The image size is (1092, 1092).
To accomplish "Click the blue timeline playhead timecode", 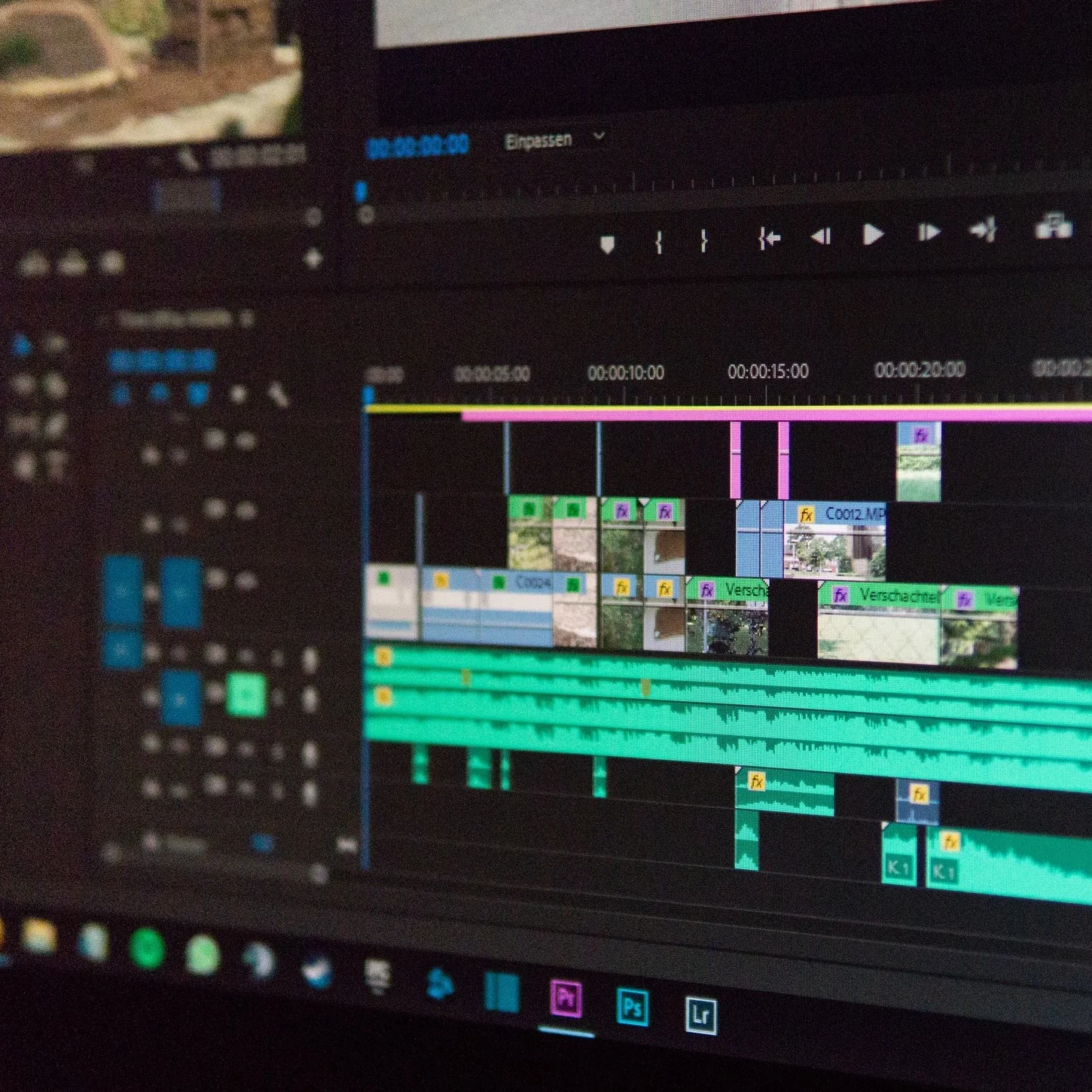I will pos(162,362).
